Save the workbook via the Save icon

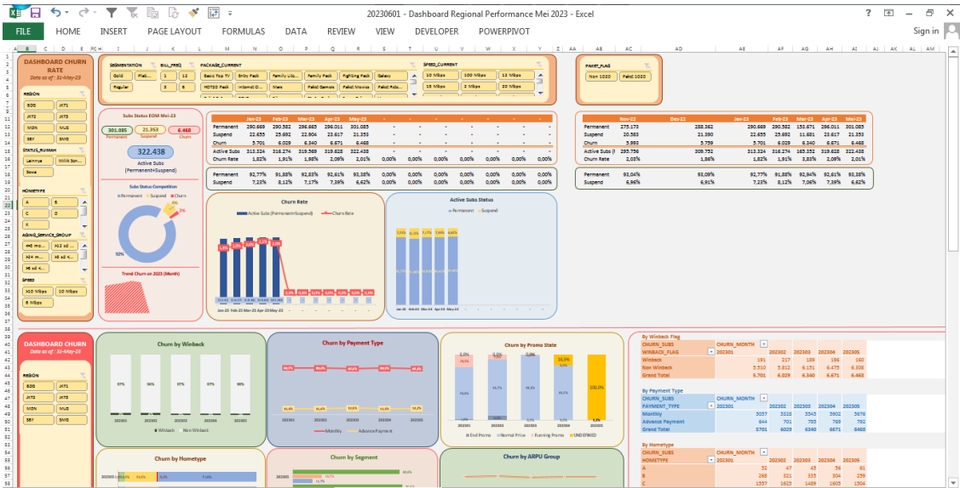point(36,12)
